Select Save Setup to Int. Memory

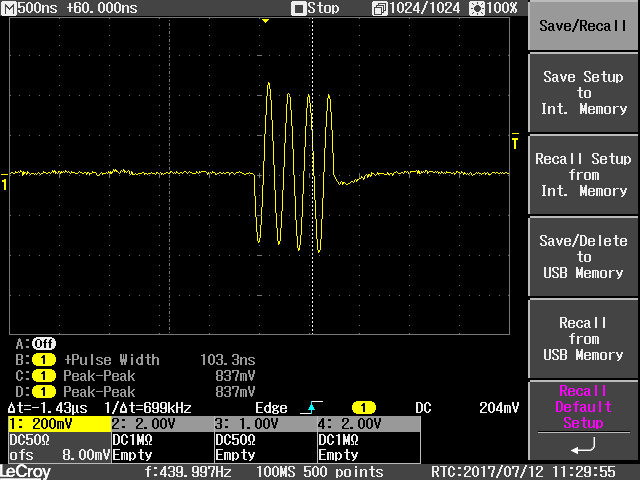[x=583, y=93]
